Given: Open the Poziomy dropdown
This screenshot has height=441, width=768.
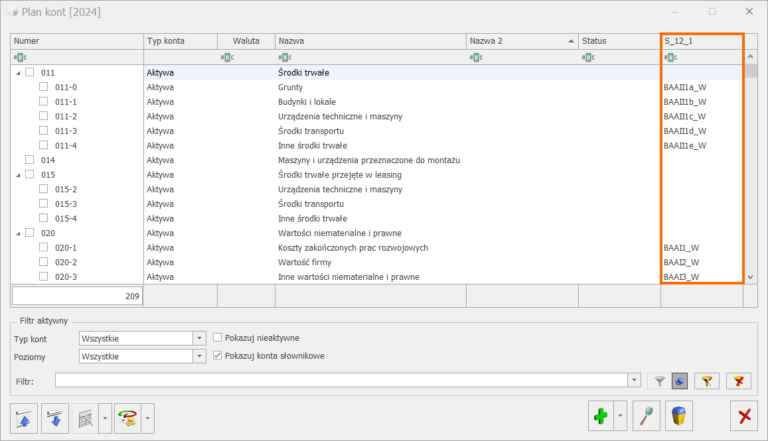Looking at the screenshot, I should click(199, 356).
